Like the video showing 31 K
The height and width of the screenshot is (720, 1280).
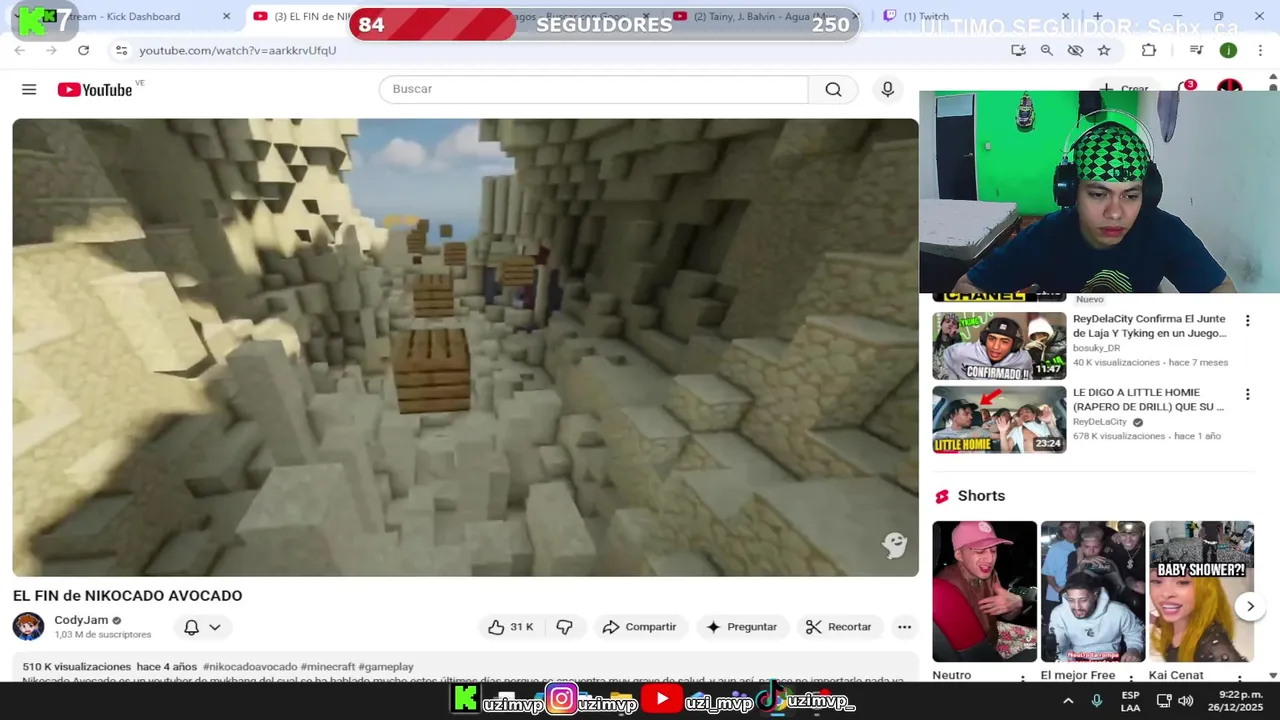pos(511,627)
